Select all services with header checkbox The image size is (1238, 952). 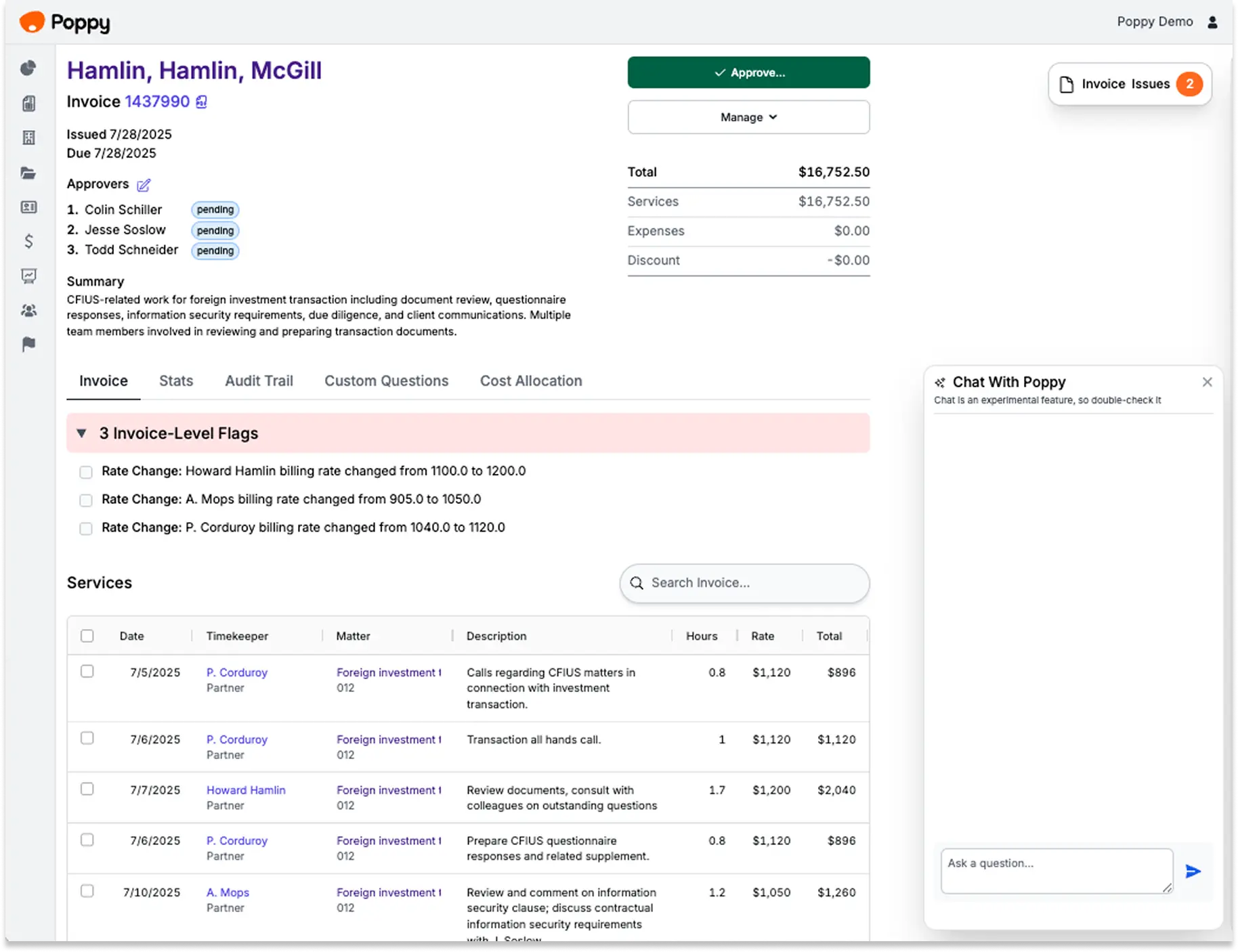tap(87, 636)
